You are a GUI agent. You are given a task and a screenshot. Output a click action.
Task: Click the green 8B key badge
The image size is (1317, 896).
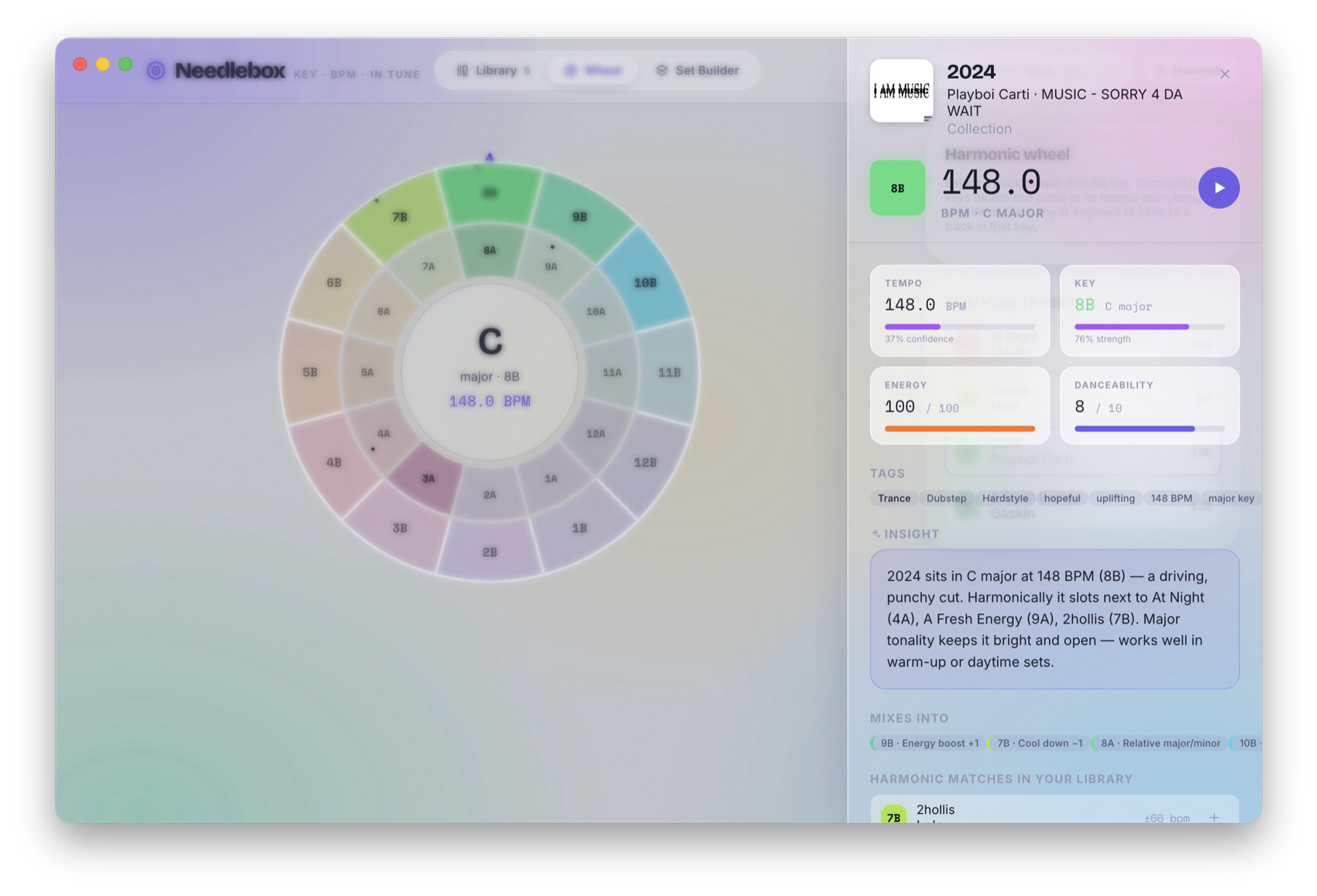897,188
